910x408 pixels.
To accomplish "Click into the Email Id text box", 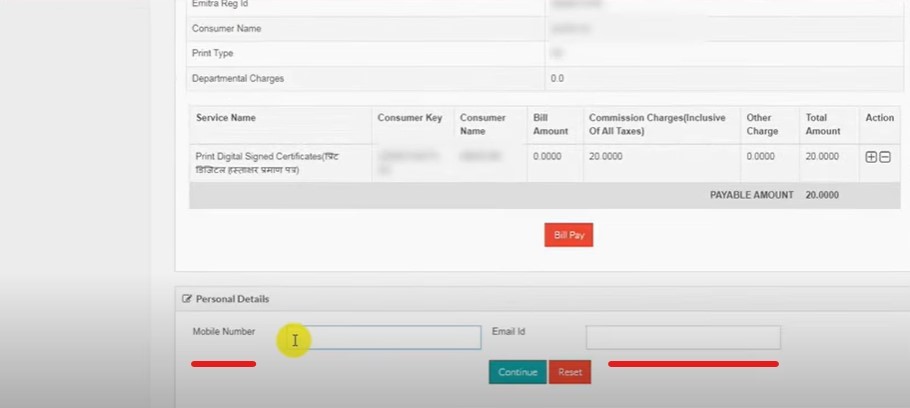I will tap(682, 337).
